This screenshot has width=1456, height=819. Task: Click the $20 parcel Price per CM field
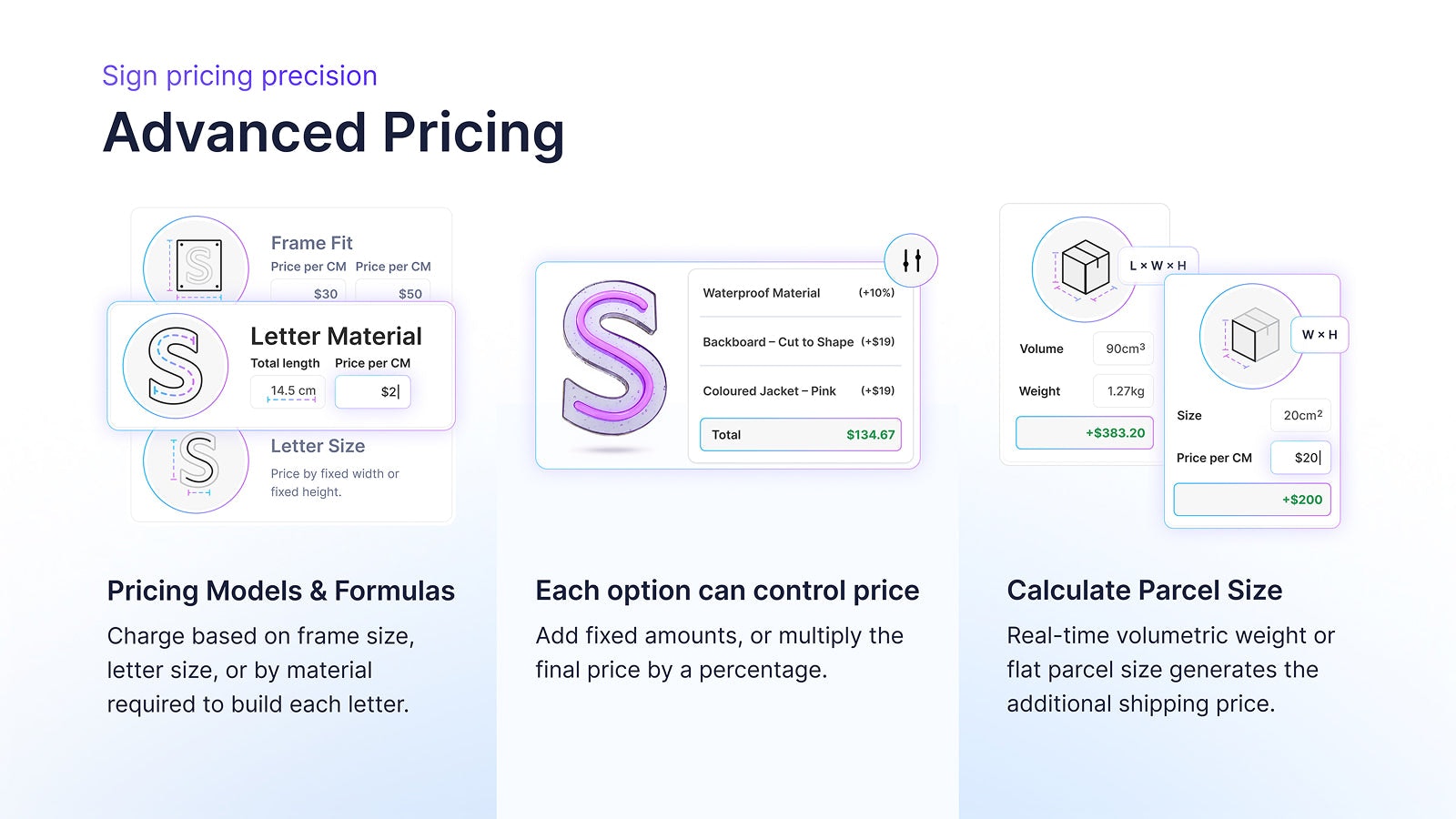(1300, 458)
